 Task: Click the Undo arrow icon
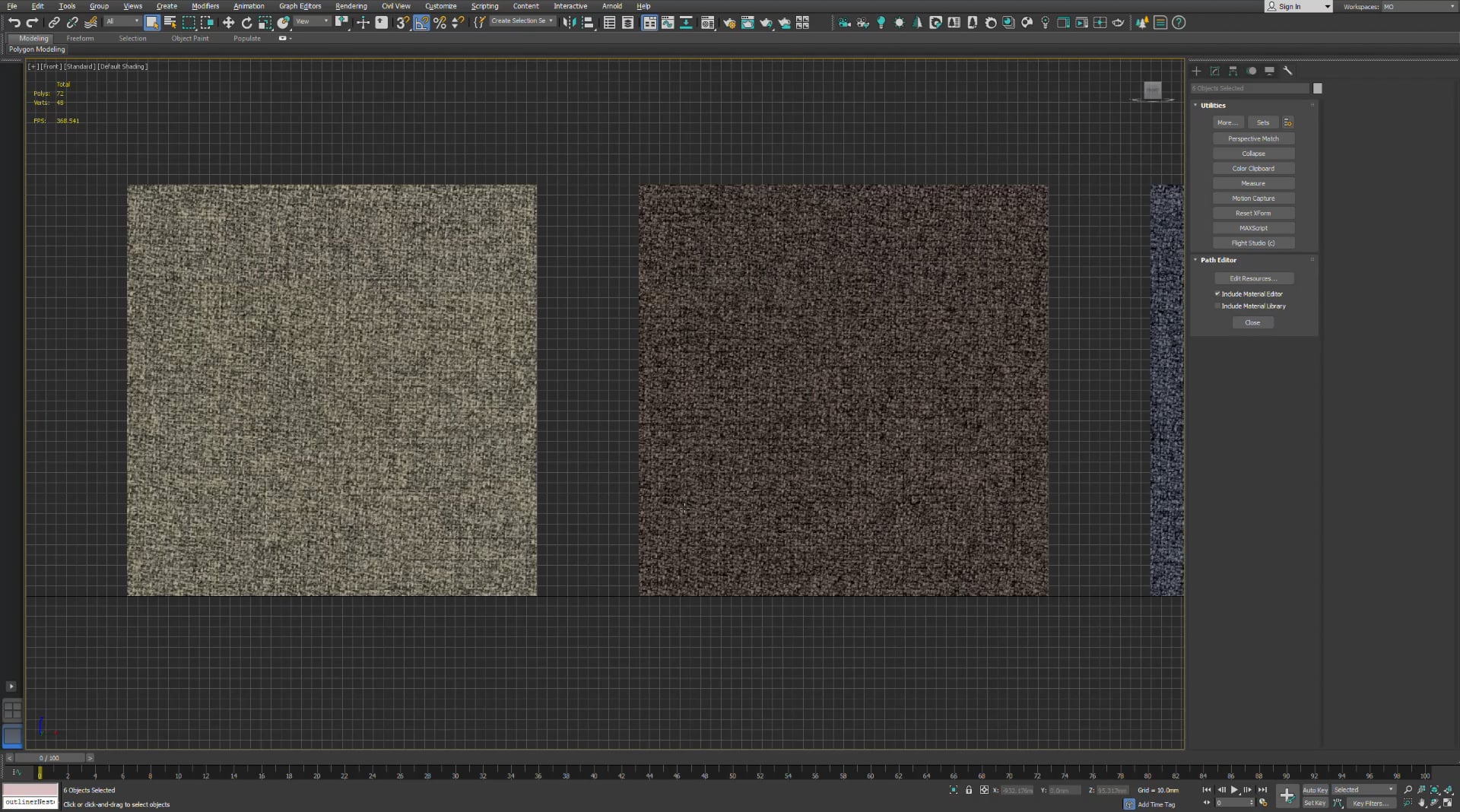tap(14, 23)
